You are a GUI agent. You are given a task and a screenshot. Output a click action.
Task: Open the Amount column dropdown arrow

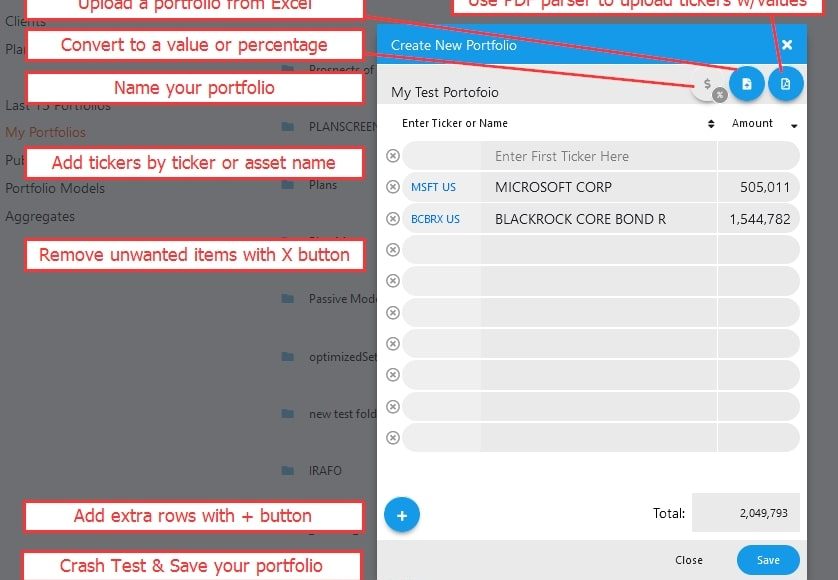(x=794, y=126)
